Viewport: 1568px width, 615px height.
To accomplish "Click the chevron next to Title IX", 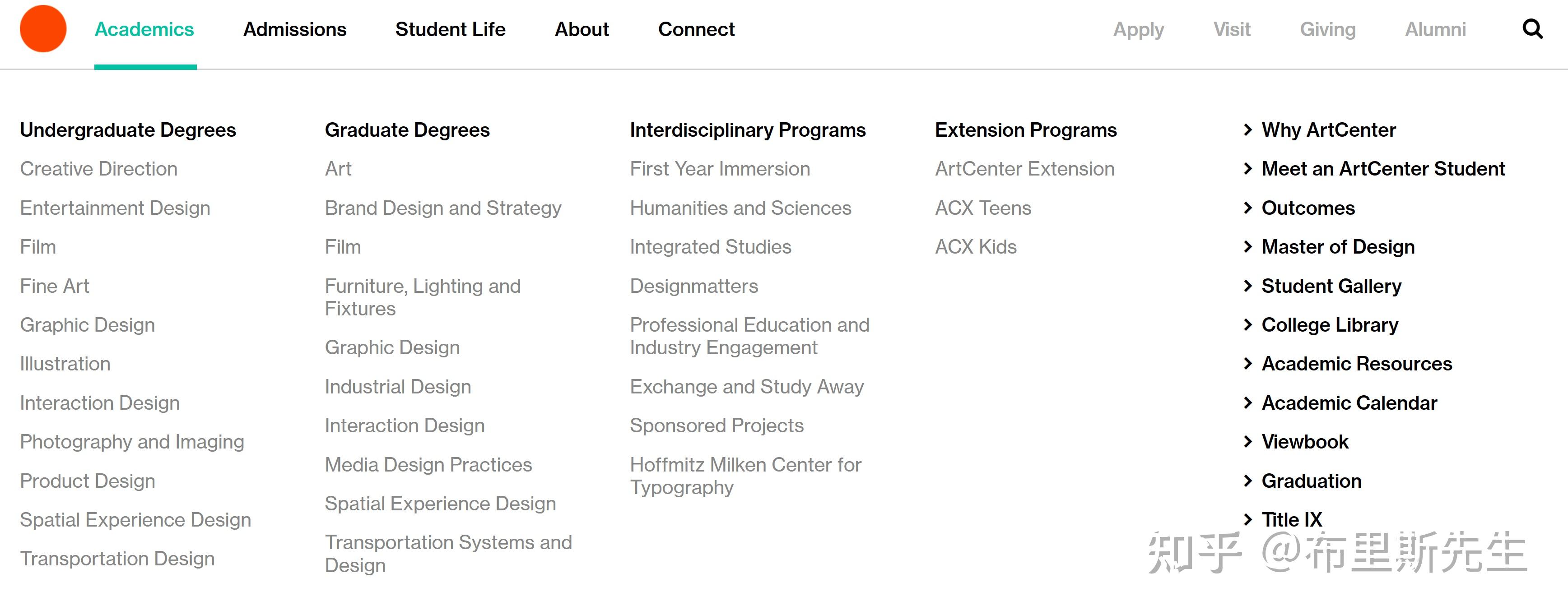I will 1248,519.
